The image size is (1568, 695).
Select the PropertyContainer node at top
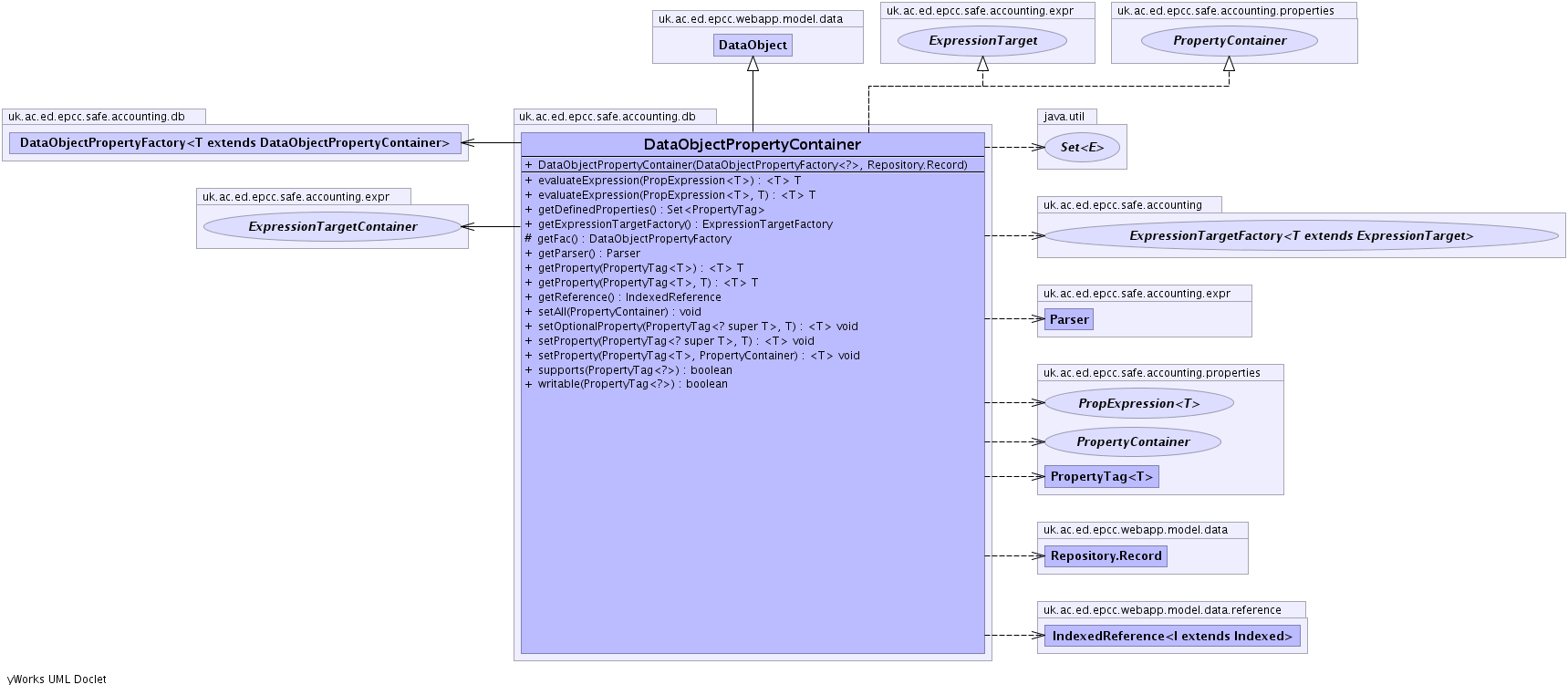1229,40
